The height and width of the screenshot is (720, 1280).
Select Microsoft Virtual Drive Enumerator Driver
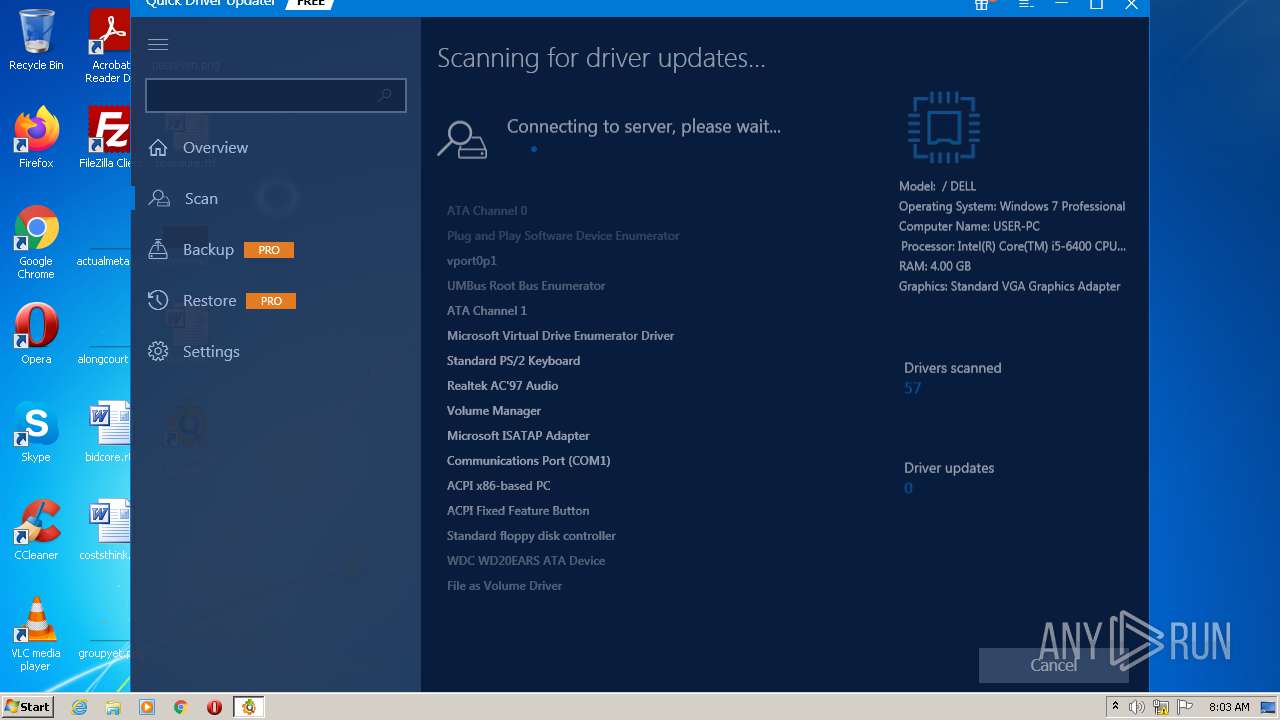click(560, 335)
